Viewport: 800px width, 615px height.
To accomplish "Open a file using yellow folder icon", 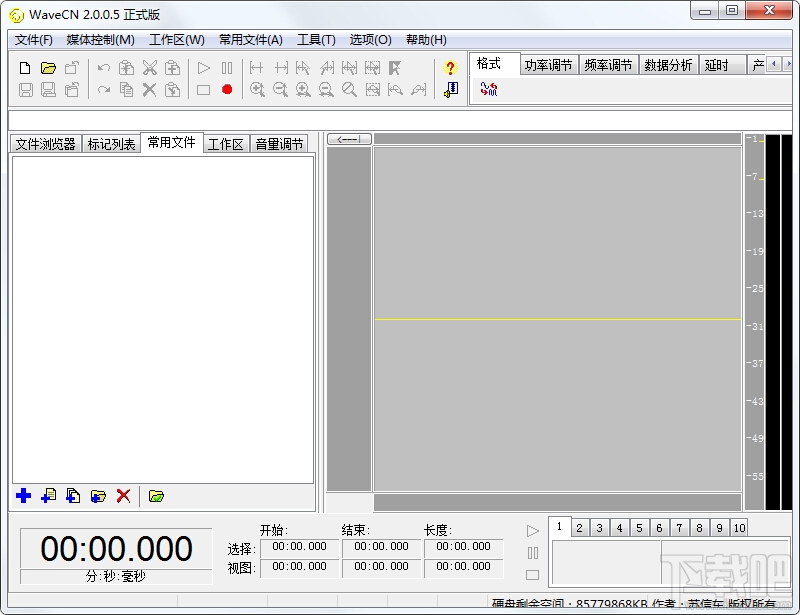I will coord(48,68).
